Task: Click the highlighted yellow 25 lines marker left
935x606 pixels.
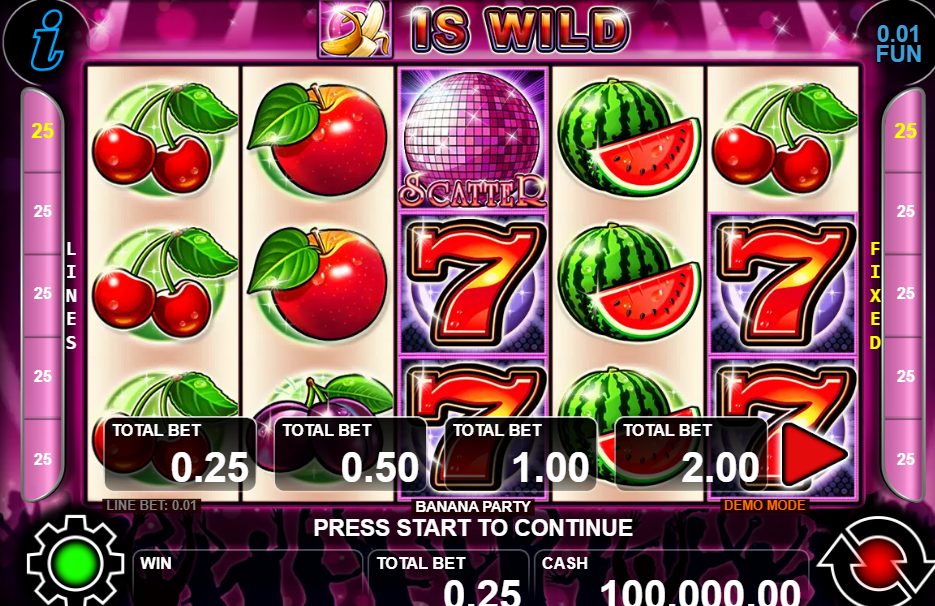Action: click(42, 130)
